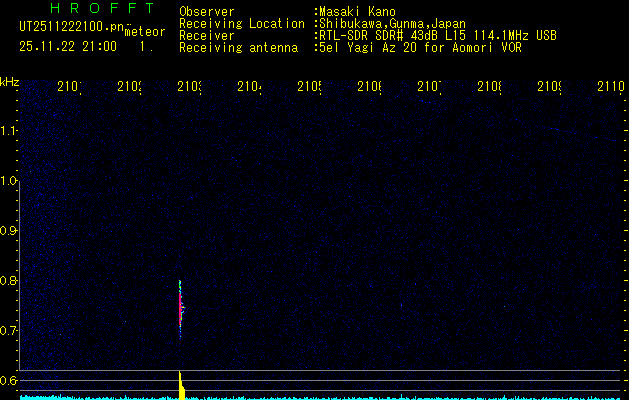
Task: Click the 0.8 frequency tick label
Action: (x=10, y=280)
